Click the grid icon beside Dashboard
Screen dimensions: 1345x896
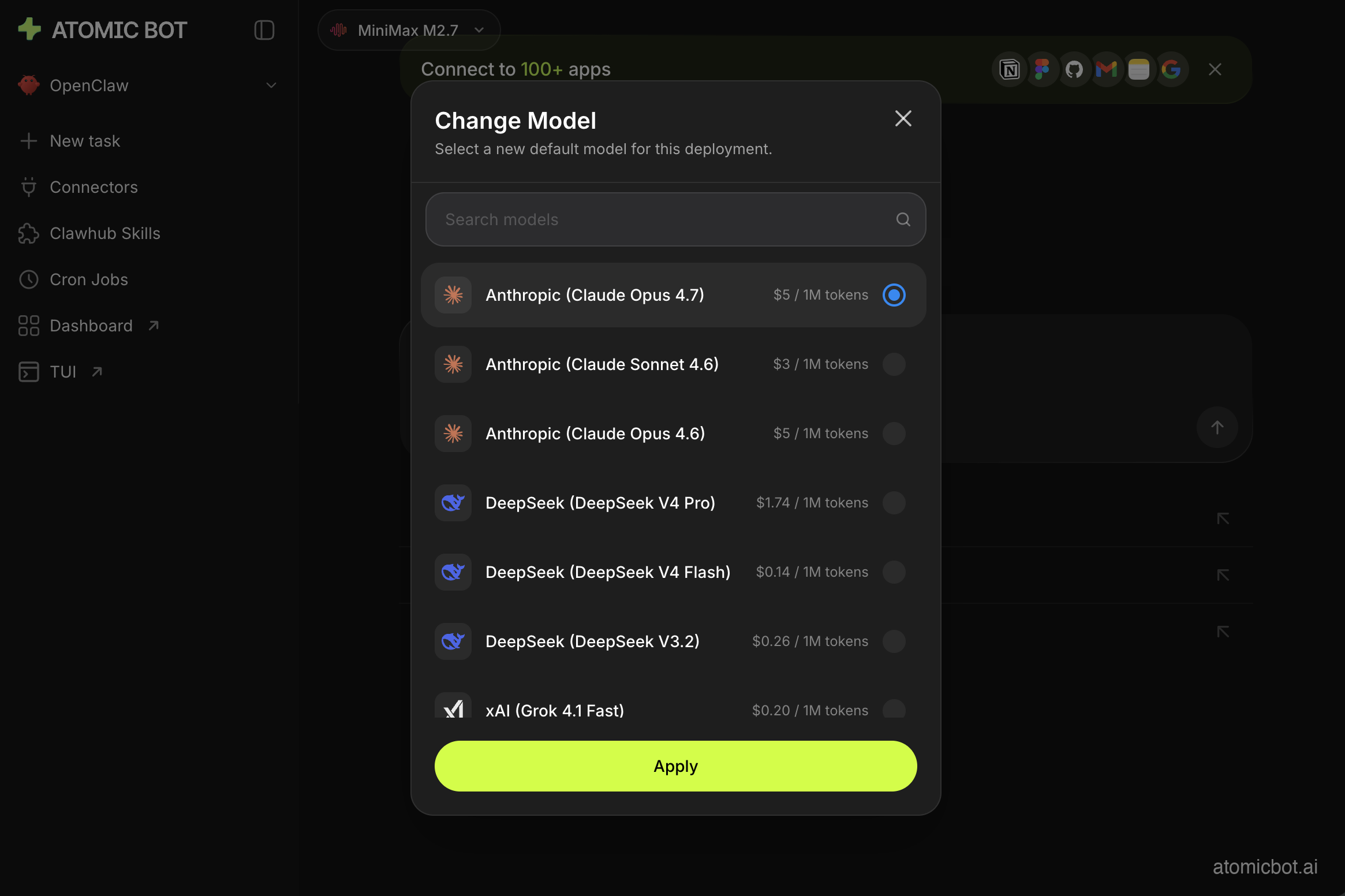coord(28,326)
